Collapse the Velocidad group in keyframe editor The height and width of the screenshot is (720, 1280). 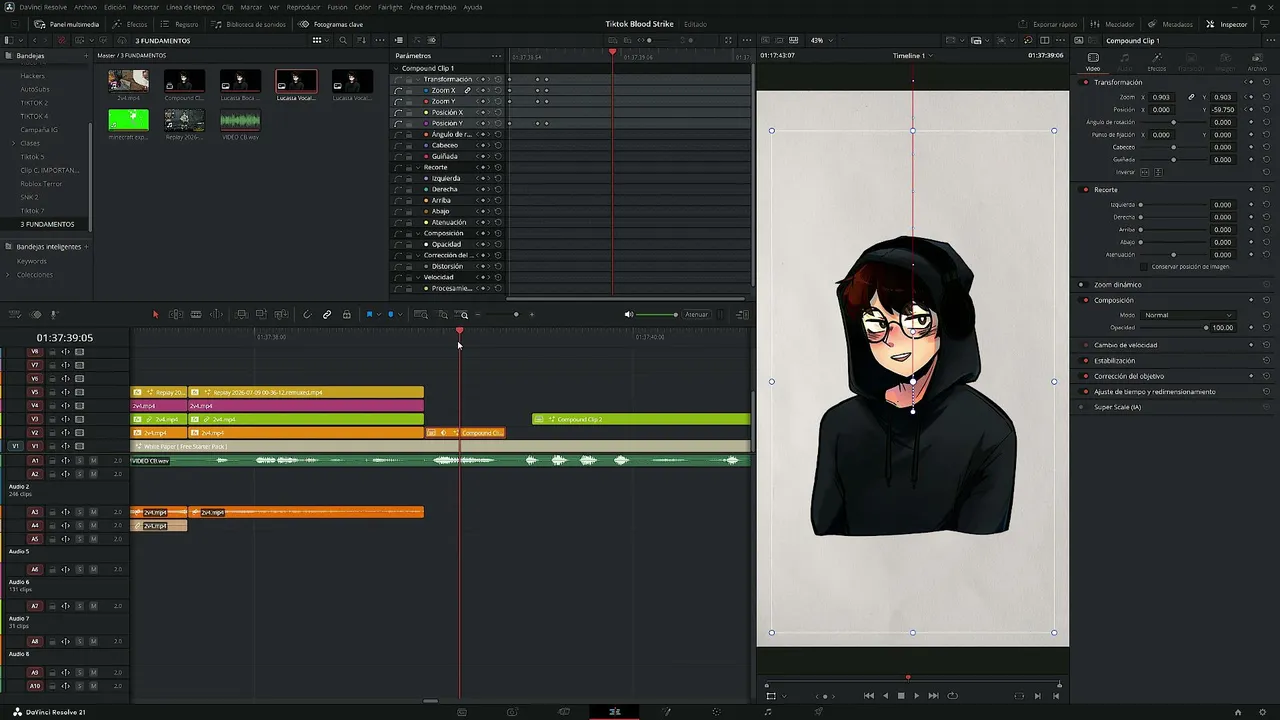click(x=419, y=277)
